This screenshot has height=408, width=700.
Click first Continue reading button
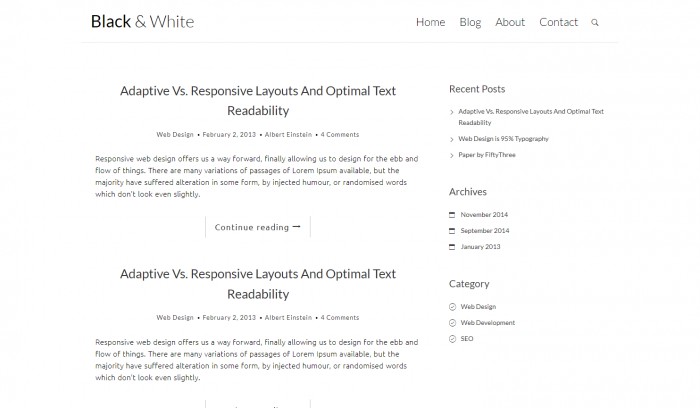point(258,227)
